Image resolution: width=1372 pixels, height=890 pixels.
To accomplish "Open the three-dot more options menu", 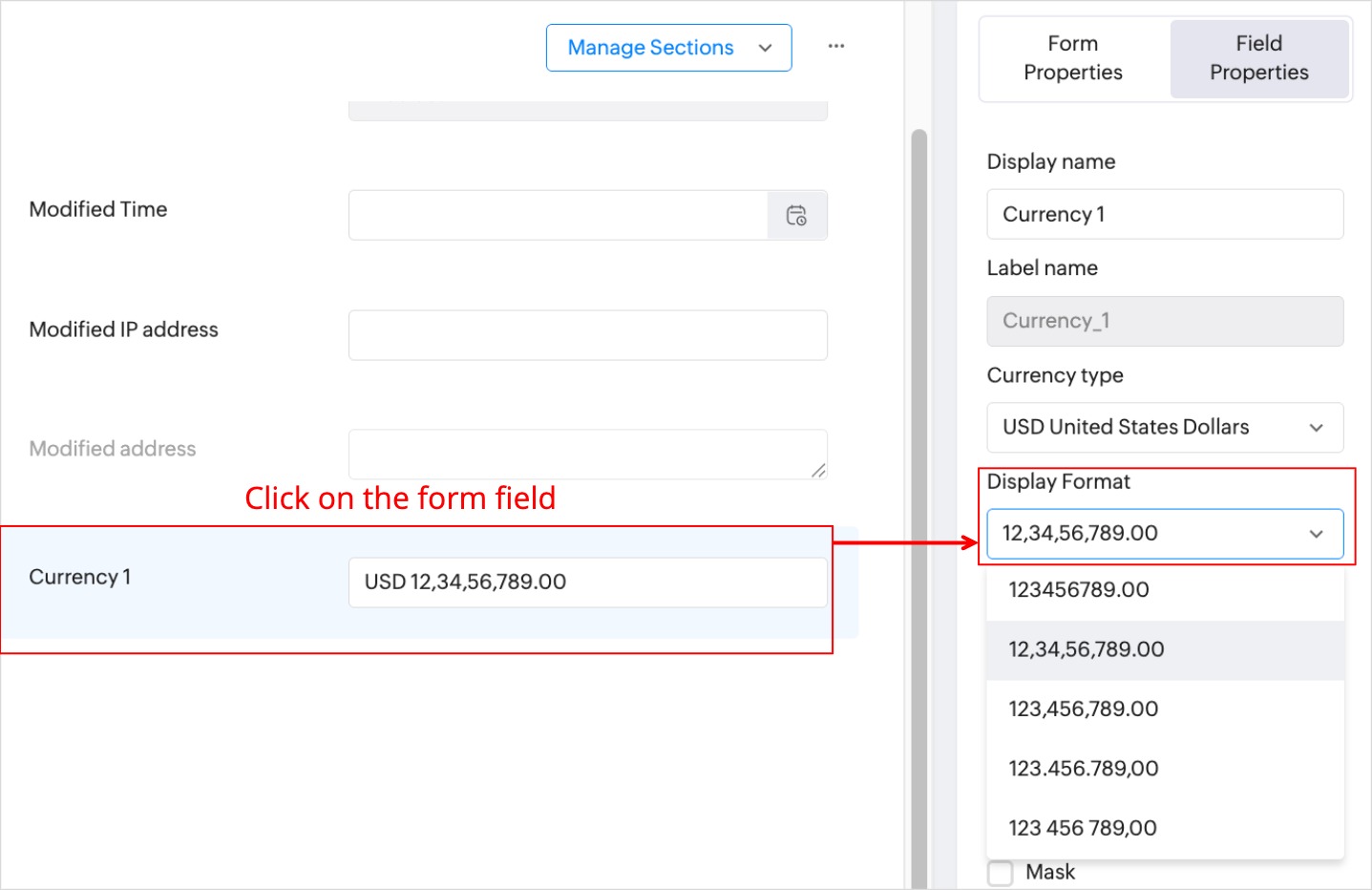I will [836, 46].
